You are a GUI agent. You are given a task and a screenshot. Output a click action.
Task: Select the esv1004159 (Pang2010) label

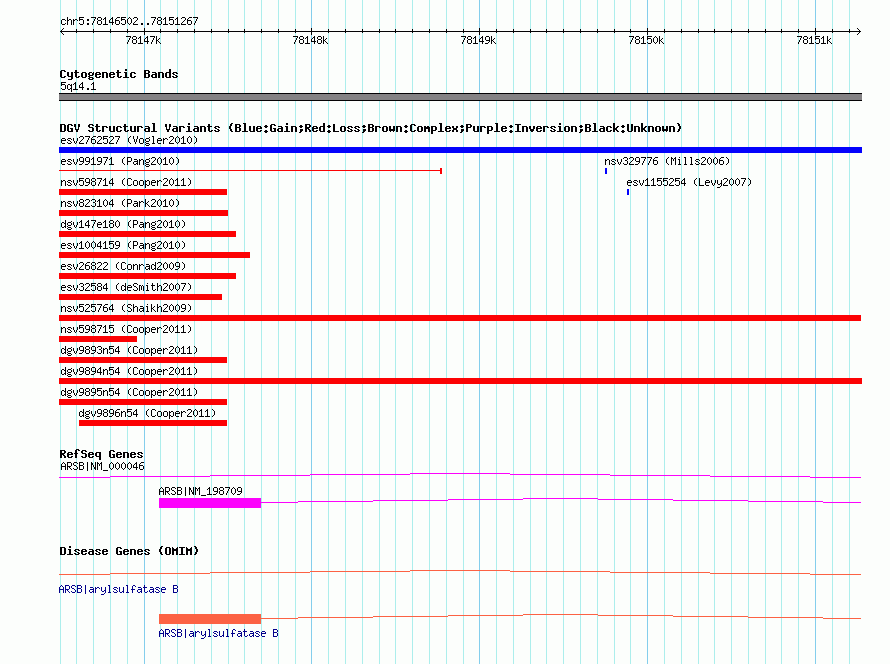(x=123, y=245)
